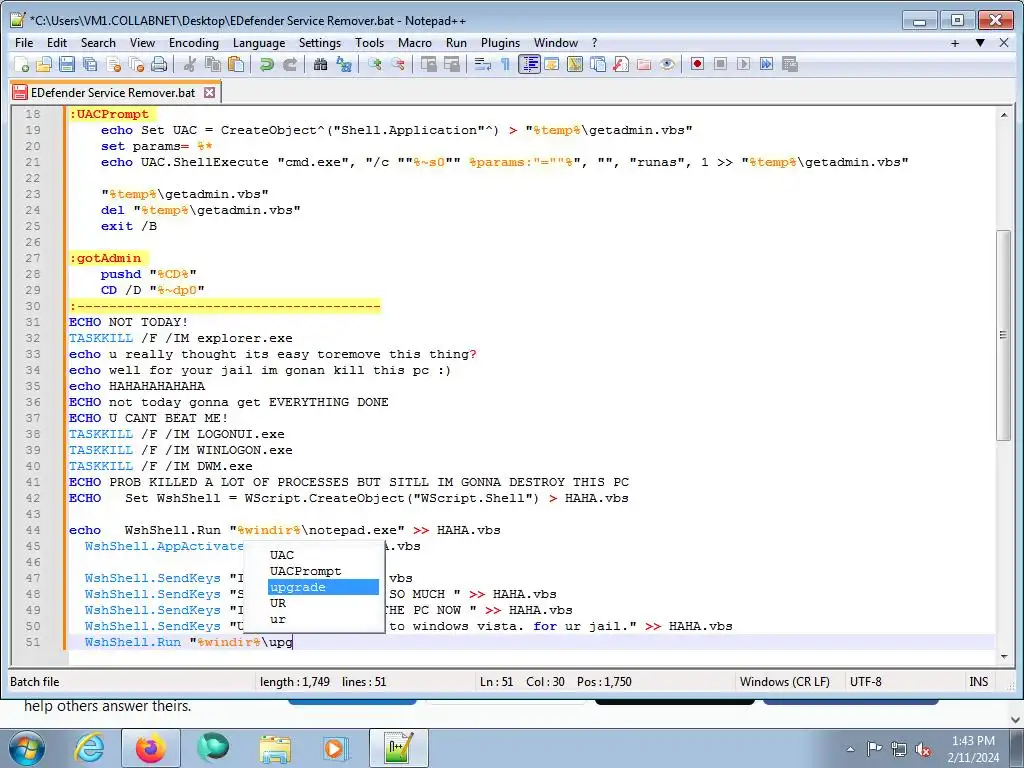Choose 'upgrade' in autocomplete list
The height and width of the screenshot is (768, 1024).
323,587
